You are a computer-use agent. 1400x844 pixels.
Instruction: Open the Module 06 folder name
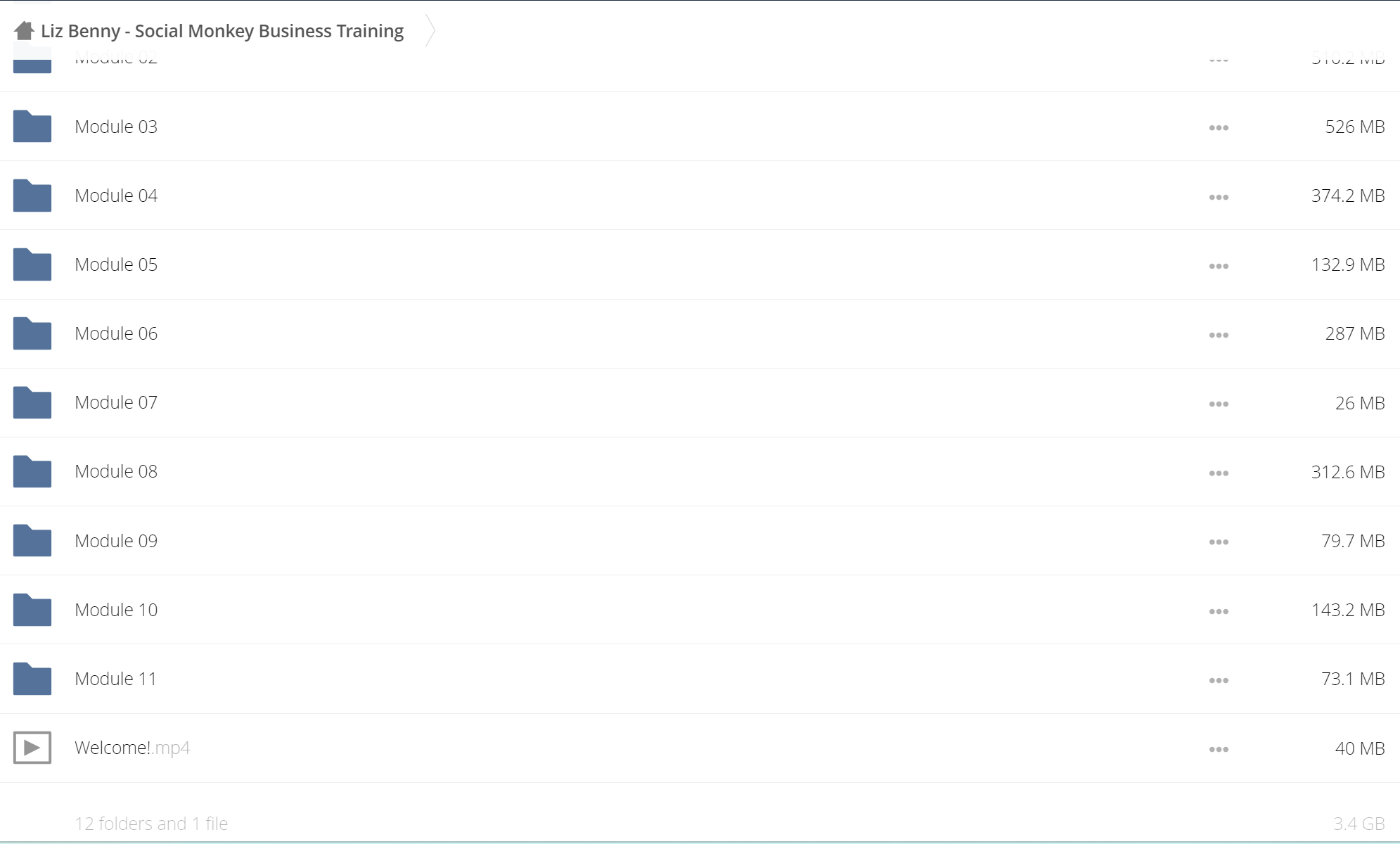point(116,333)
